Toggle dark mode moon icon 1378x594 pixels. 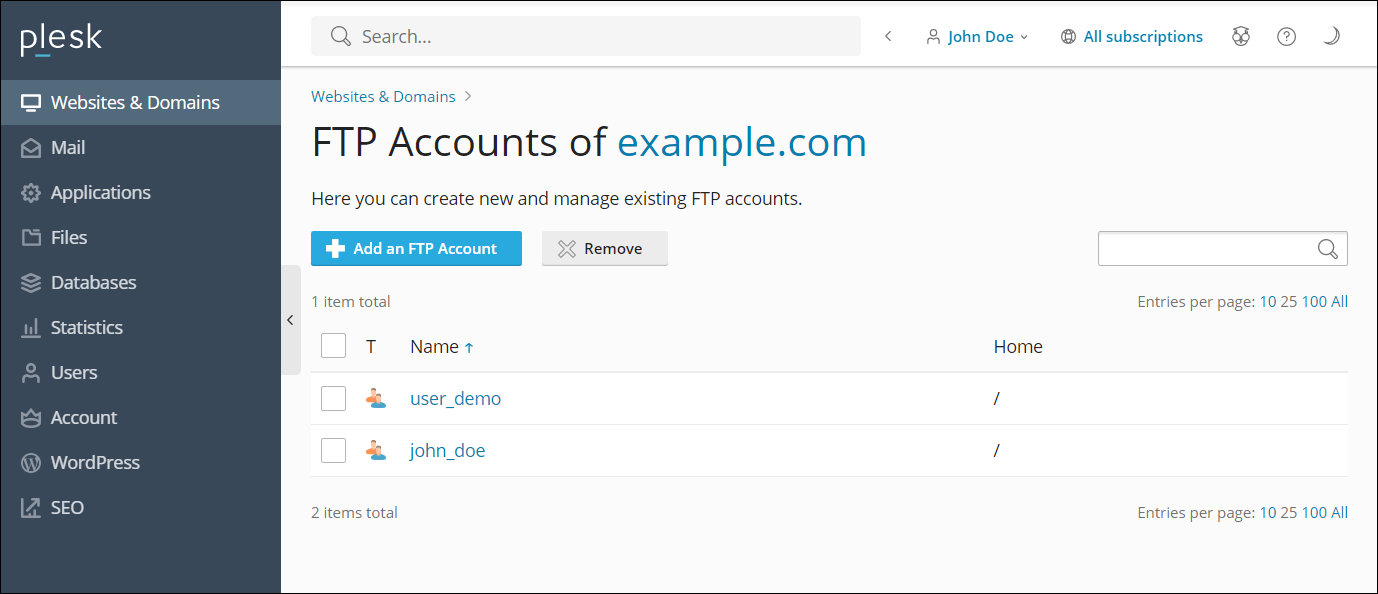pyautogui.click(x=1331, y=37)
